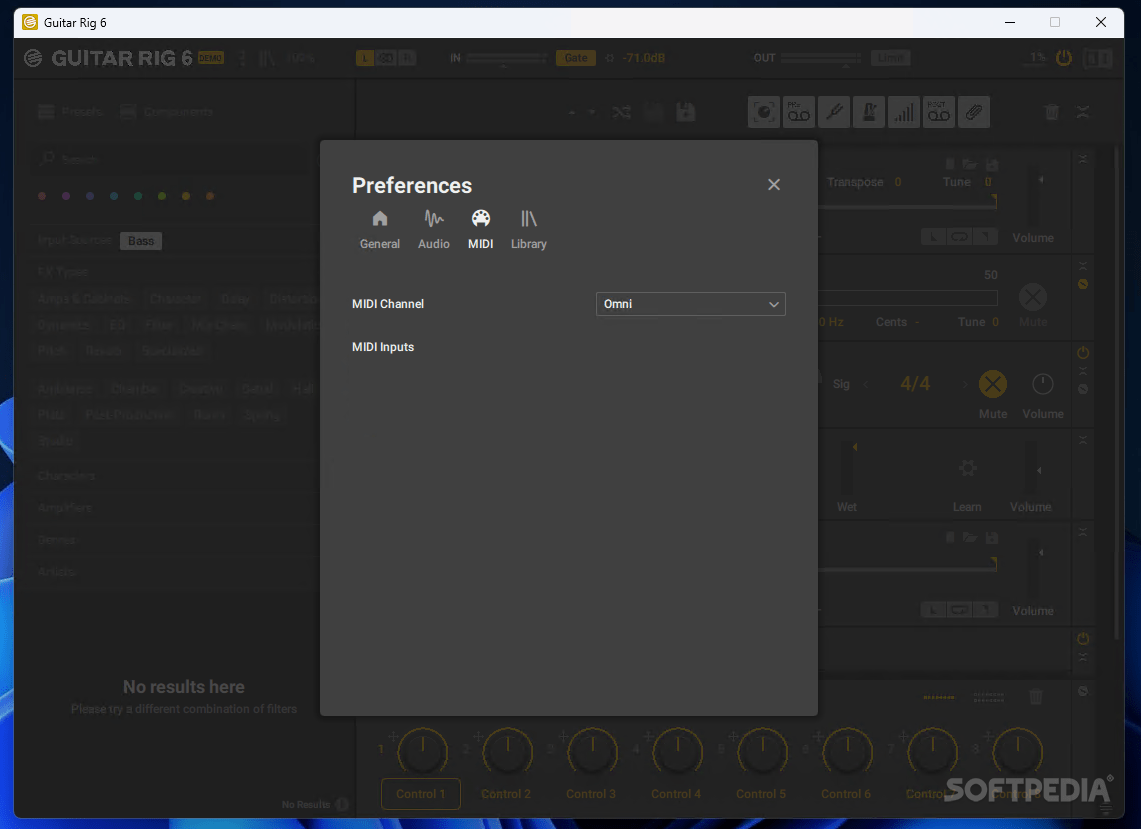Image resolution: width=1141 pixels, height=829 pixels.
Task: Select the Control 3 macro button
Action: click(591, 794)
